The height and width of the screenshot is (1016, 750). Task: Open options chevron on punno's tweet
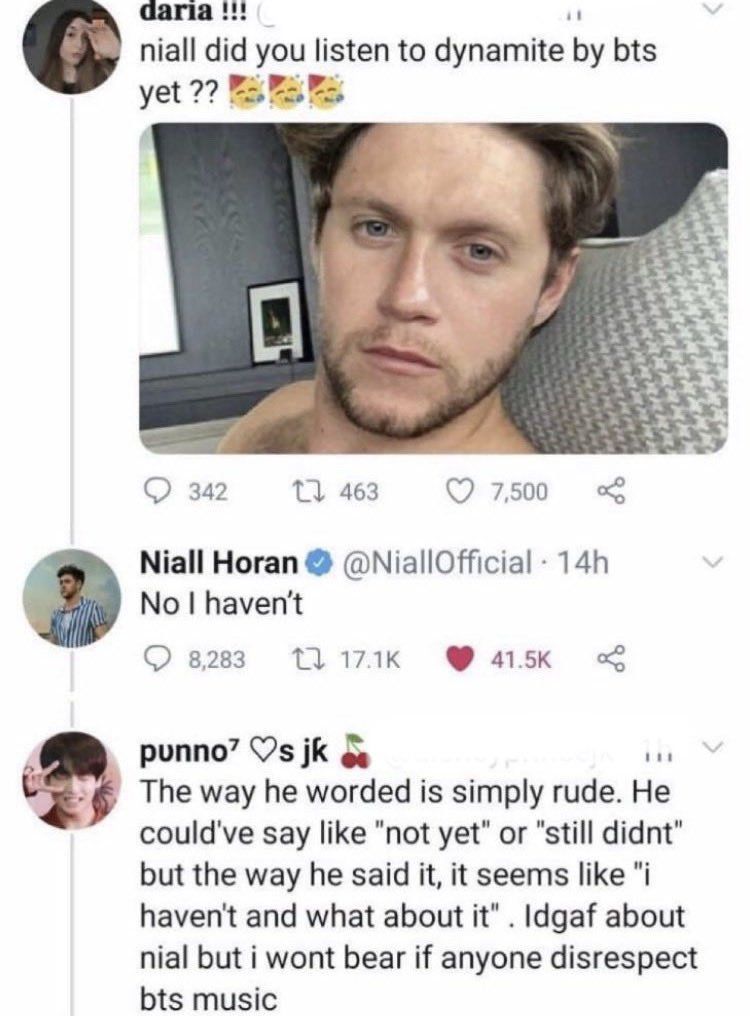tap(714, 748)
